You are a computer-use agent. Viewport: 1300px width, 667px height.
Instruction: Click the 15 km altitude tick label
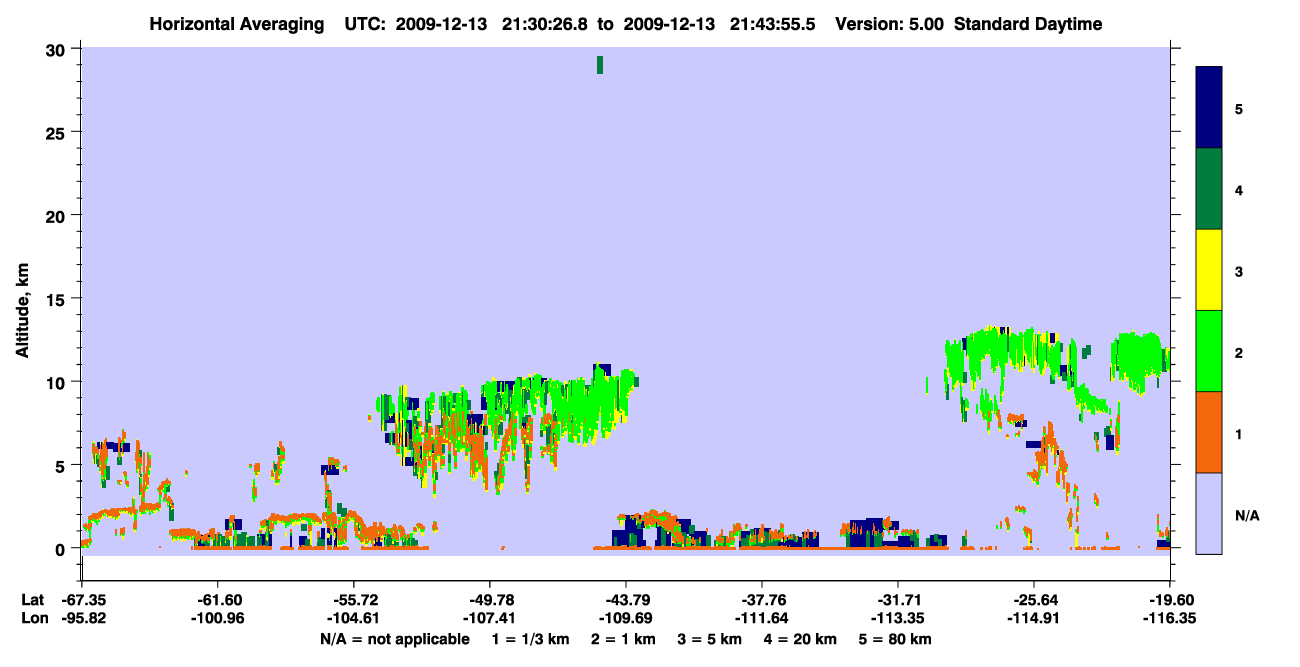(58, 299)
